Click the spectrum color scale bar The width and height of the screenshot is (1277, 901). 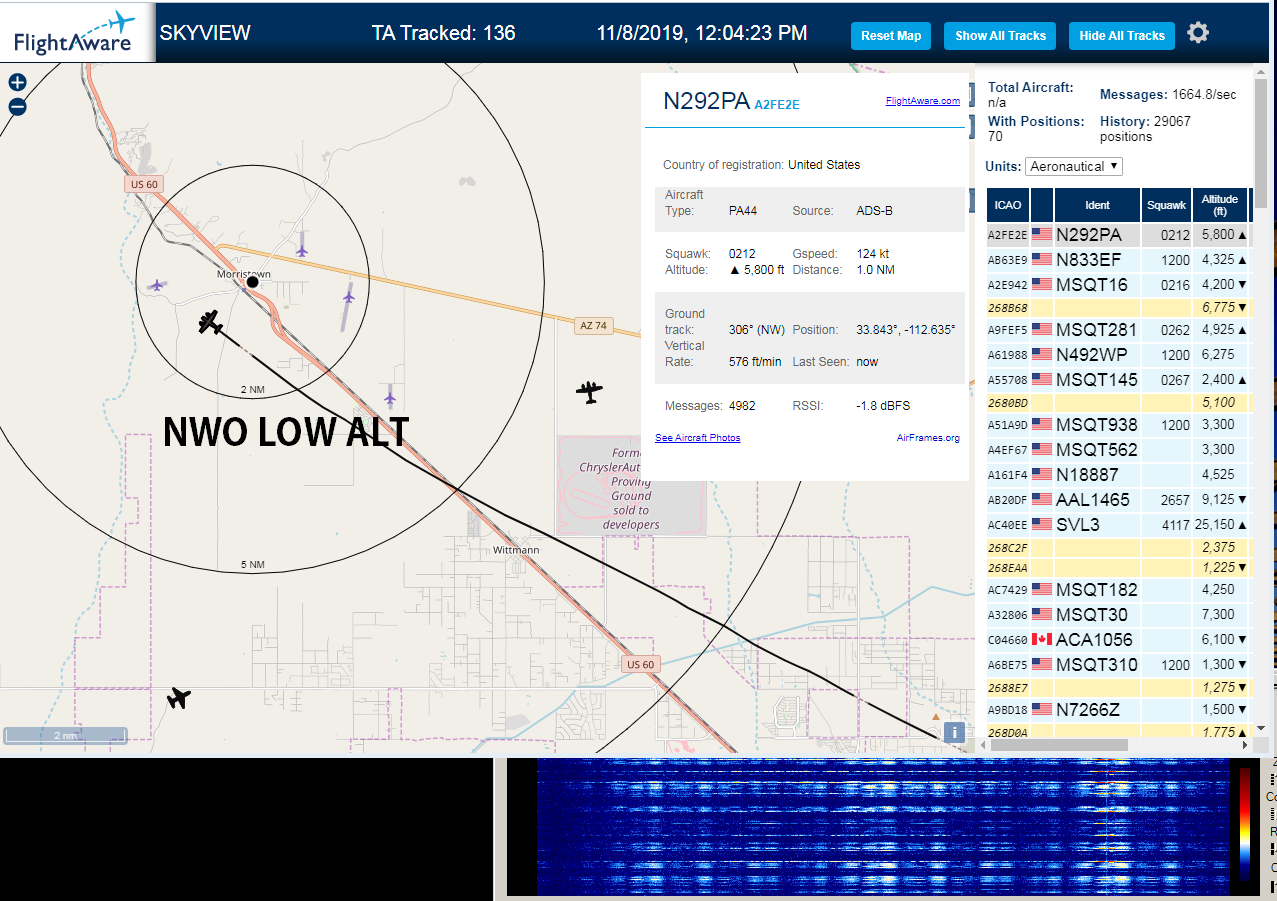click(1245, 825)
